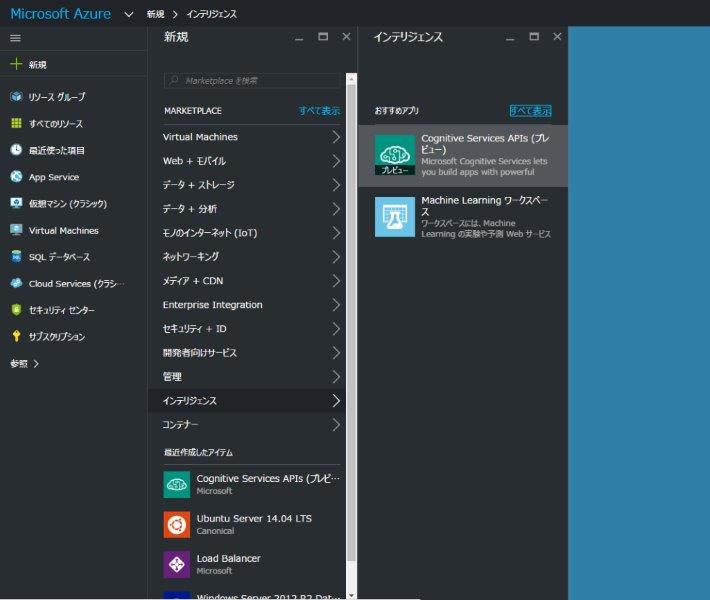This screenshot has height=600, width=710.
Task: Click the Machine Learning ワークスペース flask icon
Action: [395, 217]
